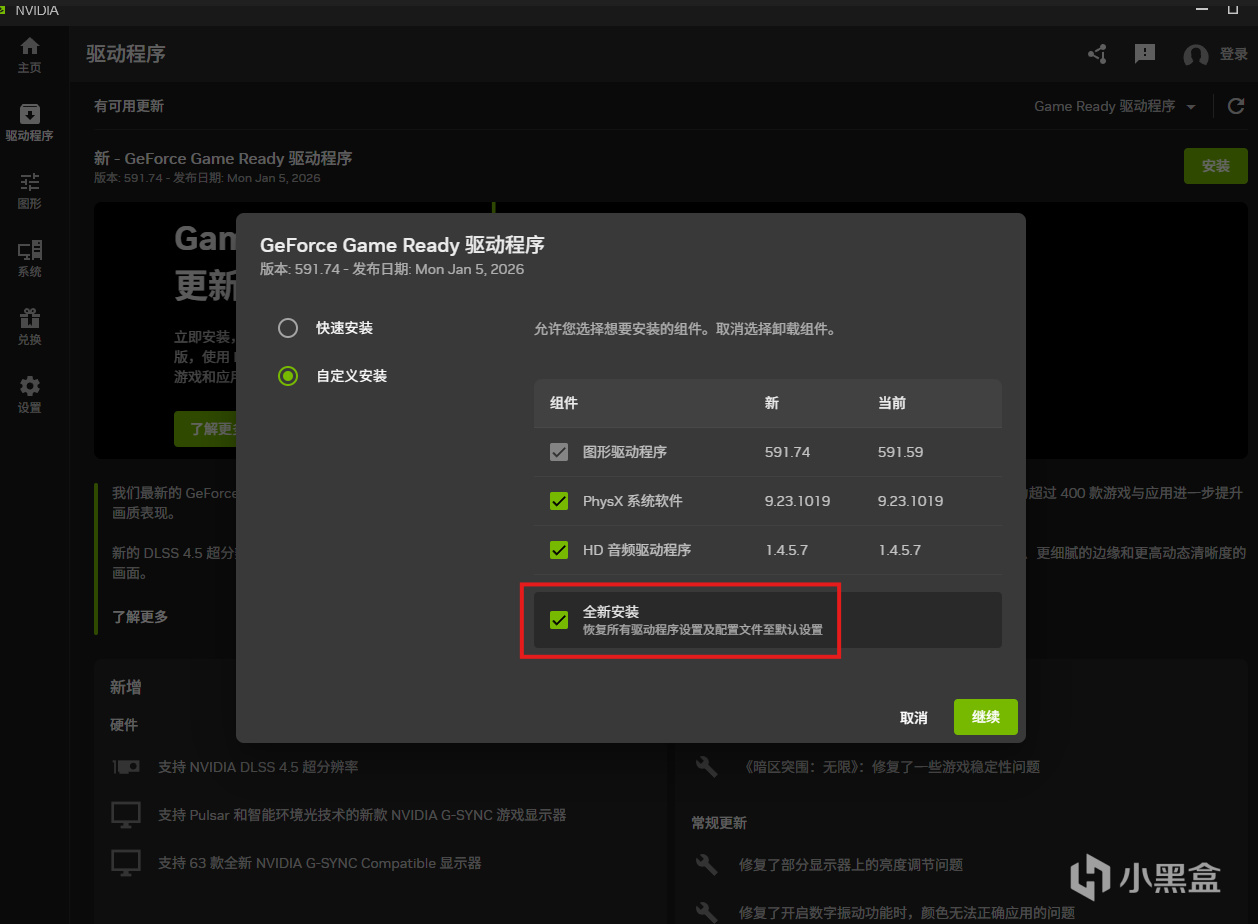Click the DLSS 4.5 hardware icon
Viewport: 1258px width, 924px height.
tap(126, 767)
